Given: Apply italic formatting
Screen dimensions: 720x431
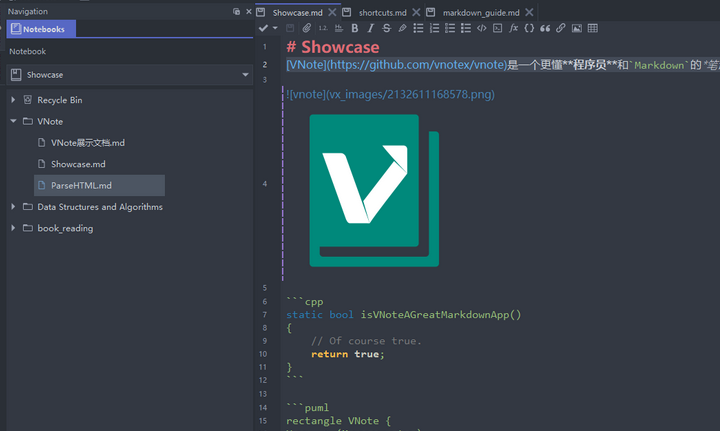Looking at the screenshot, I should tap(371, 28).
